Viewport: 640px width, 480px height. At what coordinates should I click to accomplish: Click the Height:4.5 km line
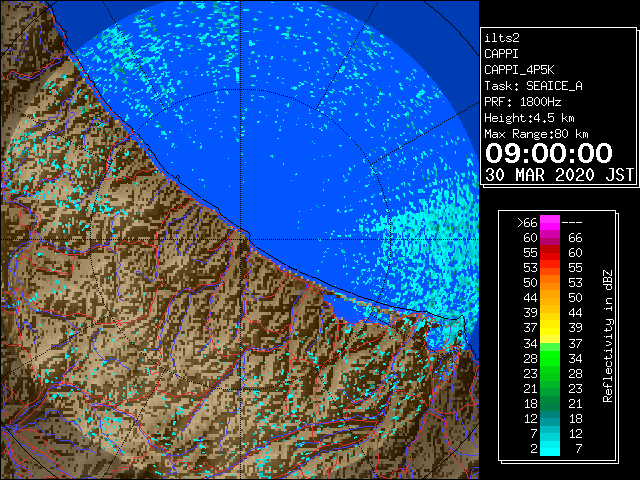tap(529, 118)
